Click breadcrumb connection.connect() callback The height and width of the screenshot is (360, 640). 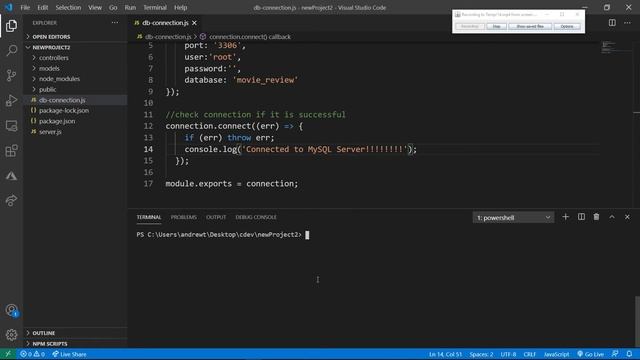(x=250, y=37)
